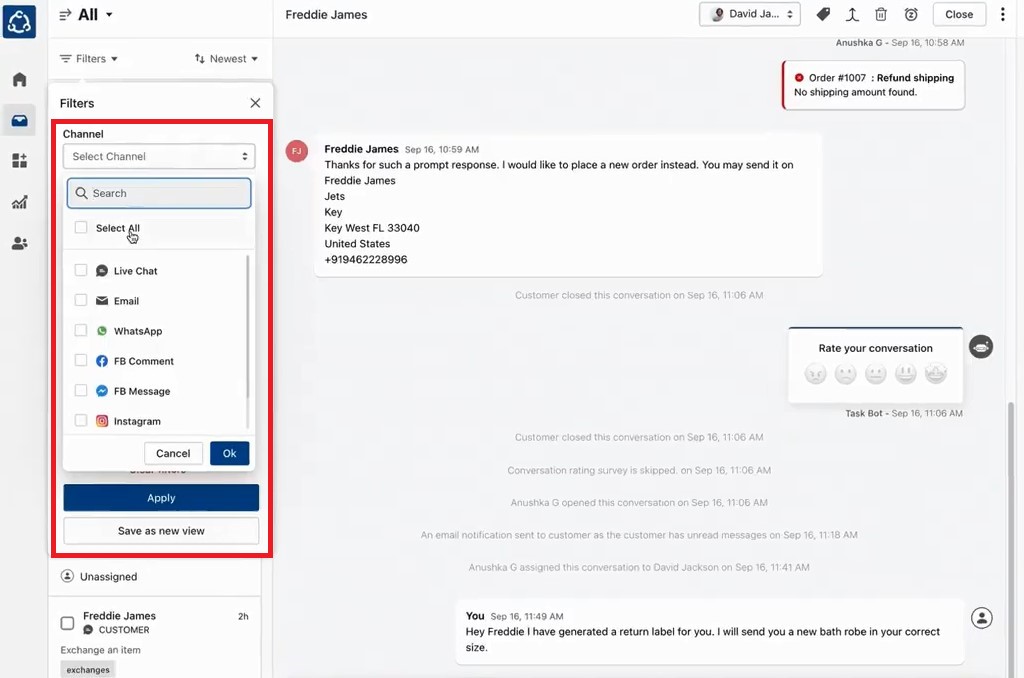This screenshot has height=678, width=1024.
Task: Expand the Select Channel dropdown
Action: tap(159, 156)
